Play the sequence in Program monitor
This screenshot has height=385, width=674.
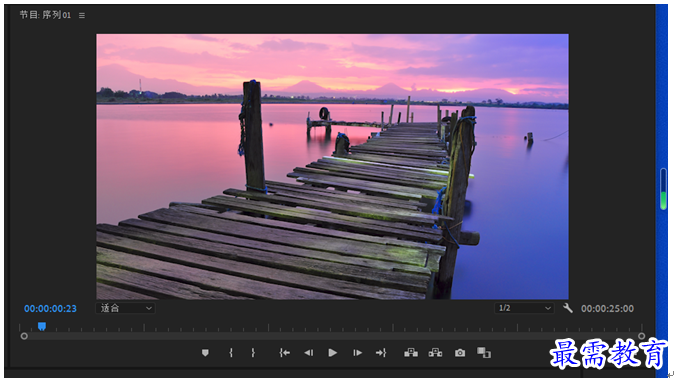[x=332, y=353]
